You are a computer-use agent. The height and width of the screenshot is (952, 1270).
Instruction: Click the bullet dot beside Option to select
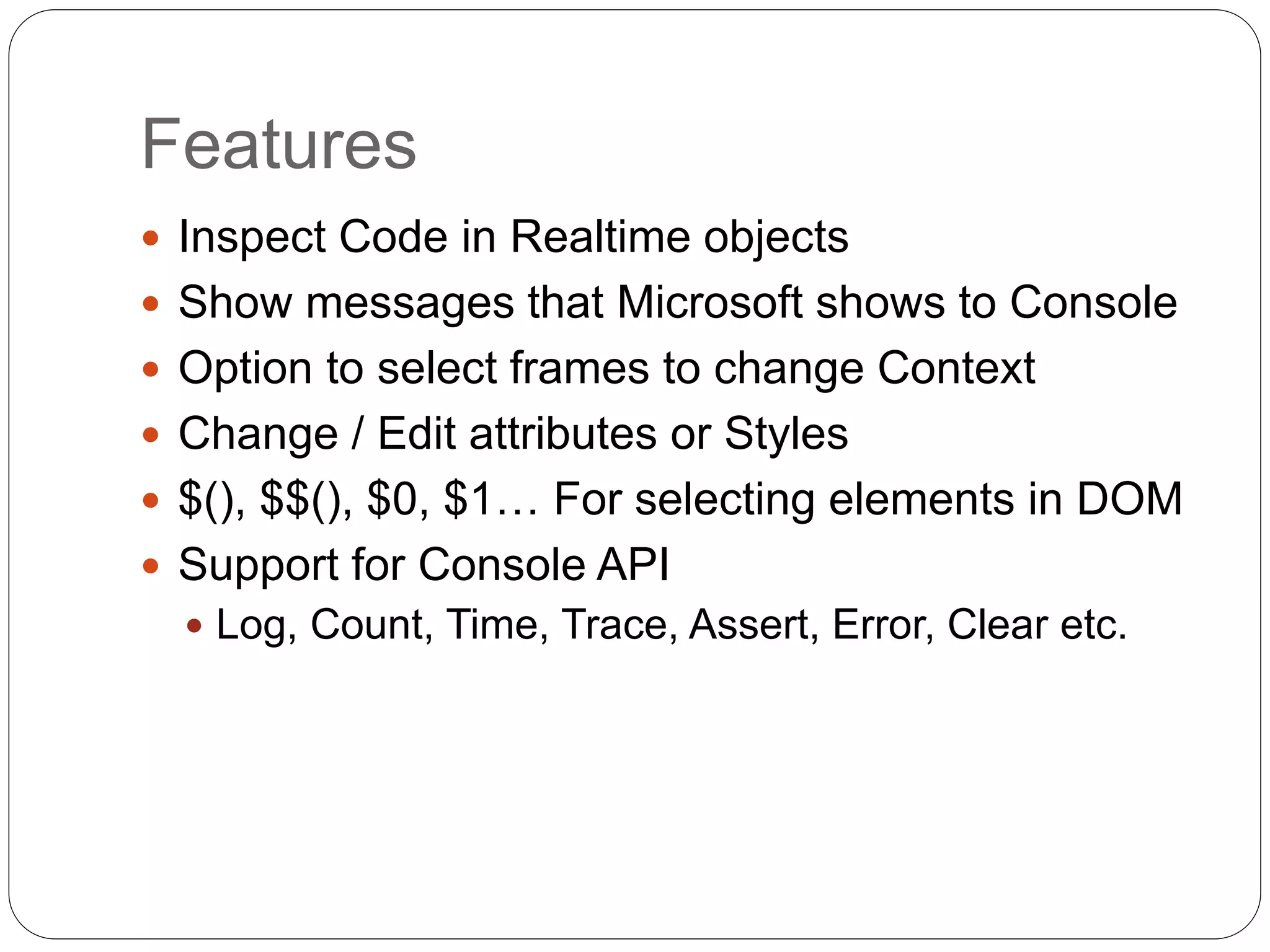tap(151, 369)
